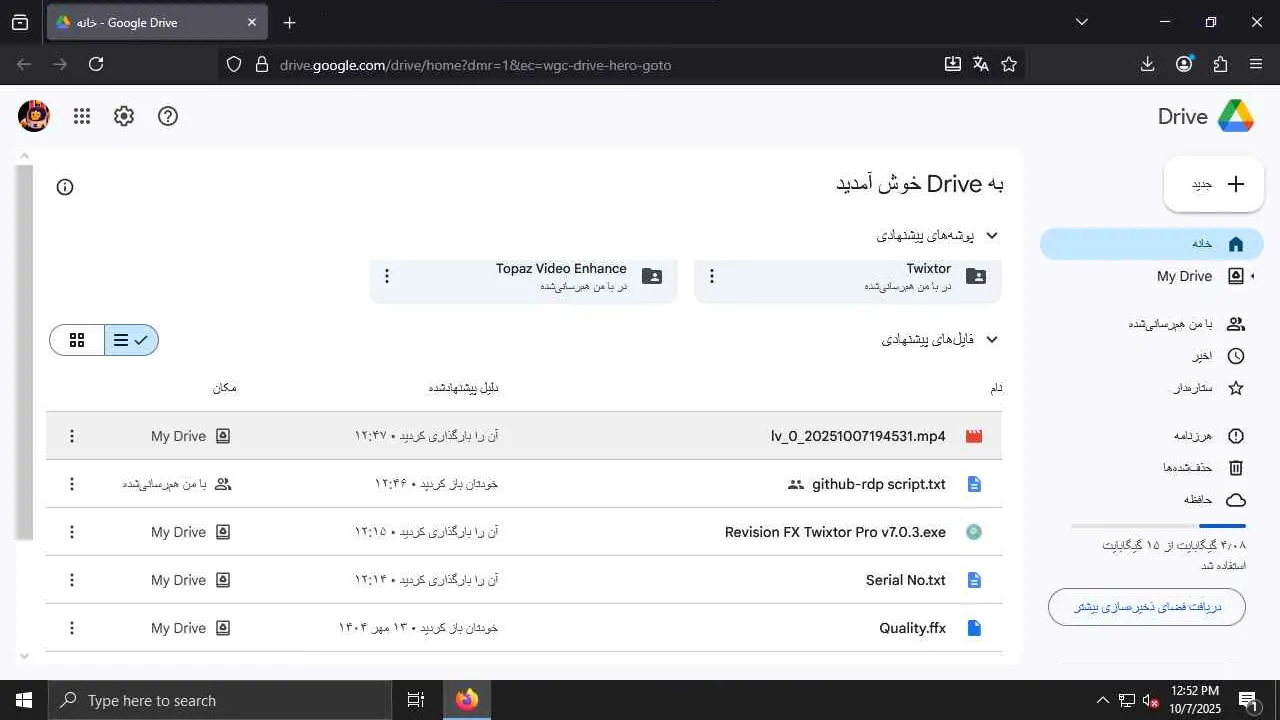Image resolution: width=1280 pixels, height=720 pixels.
Task: Open file github-rdp script.txt
Action: 879,484
